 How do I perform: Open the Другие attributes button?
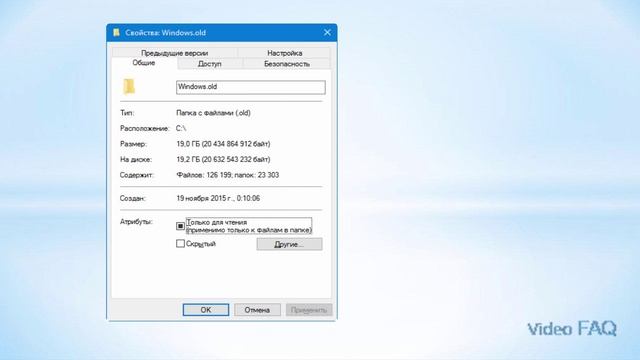pyautogui.click(x=289, y=244)
